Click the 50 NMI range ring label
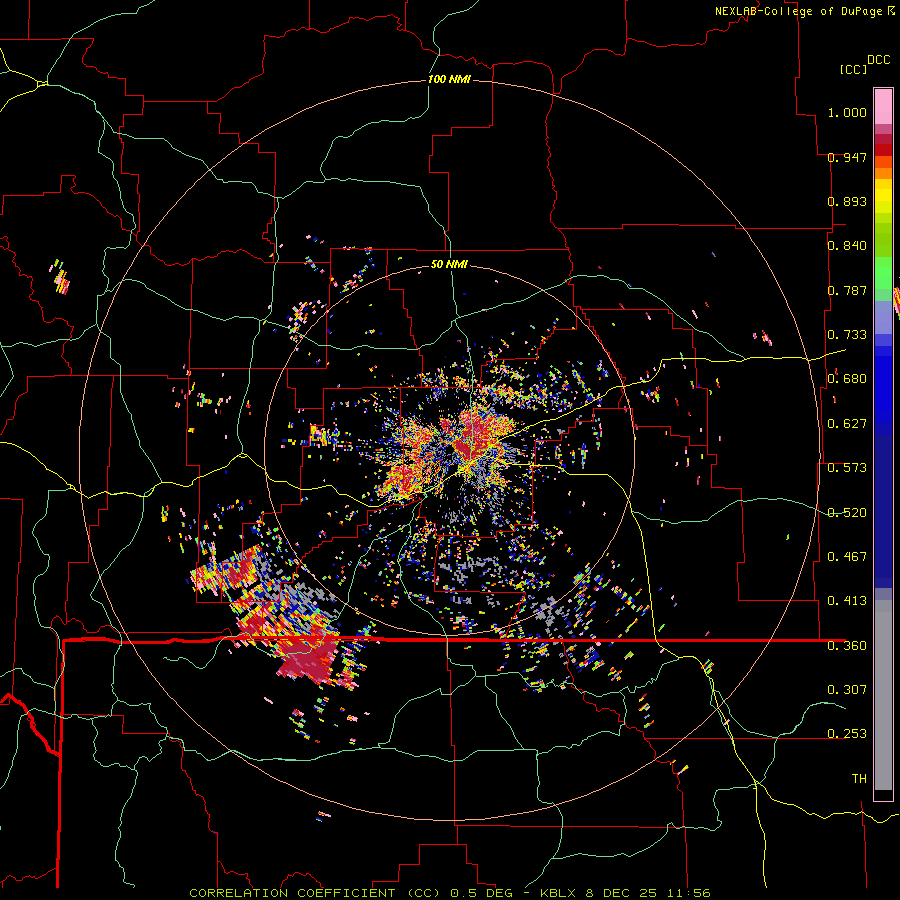Viewport: 900px width, 900px height. click(x=449, y=265)
